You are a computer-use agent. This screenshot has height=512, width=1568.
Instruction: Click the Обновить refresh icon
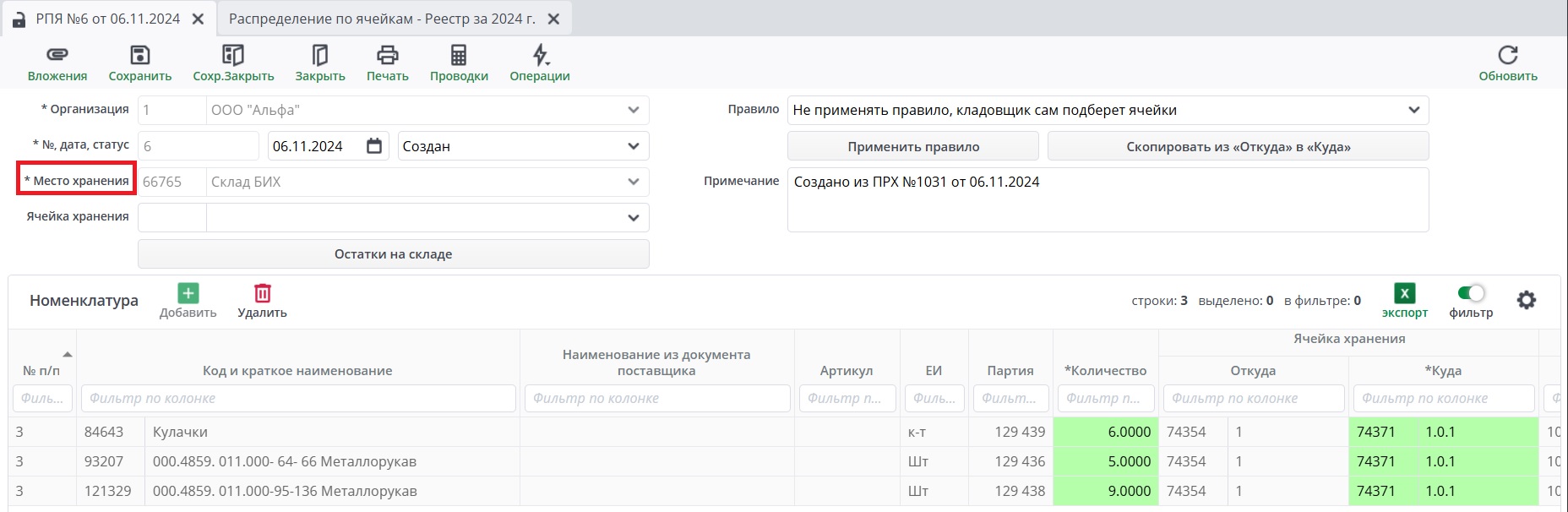tap(1507, 56)
